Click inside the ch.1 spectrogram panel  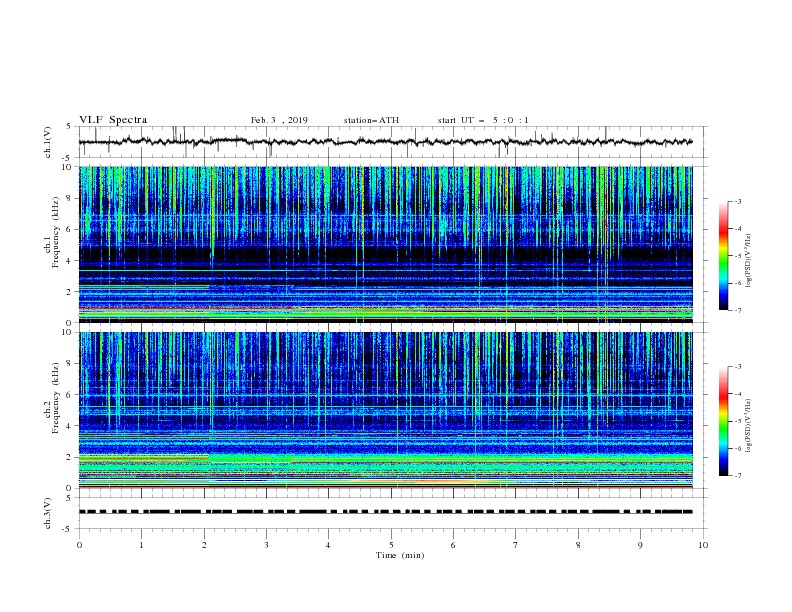click(385, 244)
